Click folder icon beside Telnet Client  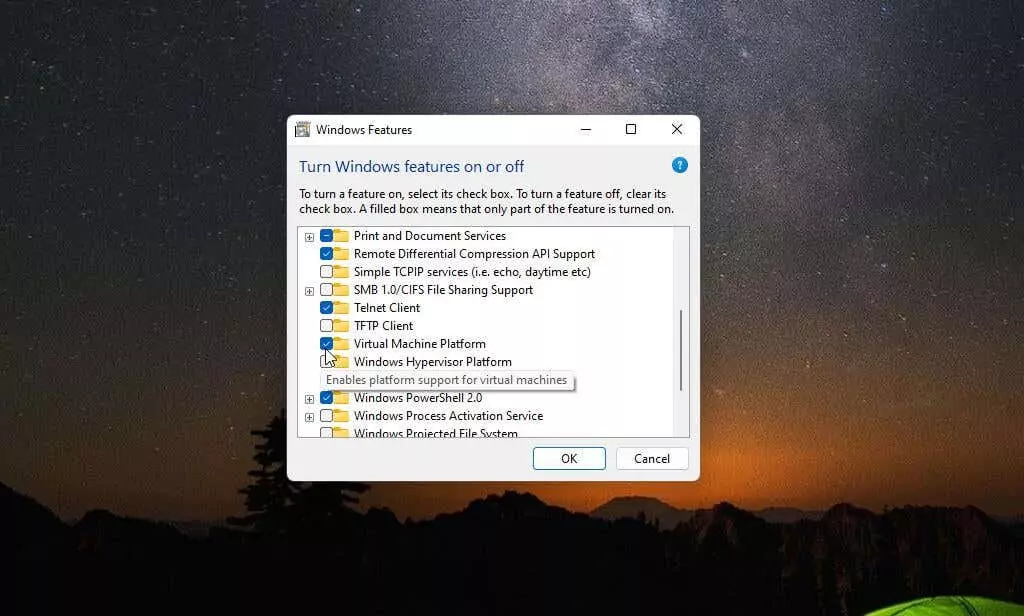(x=341, y=308)
